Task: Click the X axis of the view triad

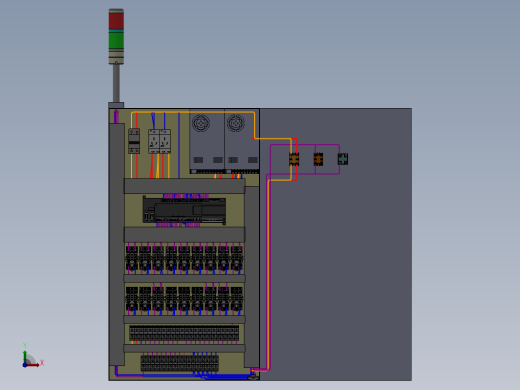Action: click(33, 364)
